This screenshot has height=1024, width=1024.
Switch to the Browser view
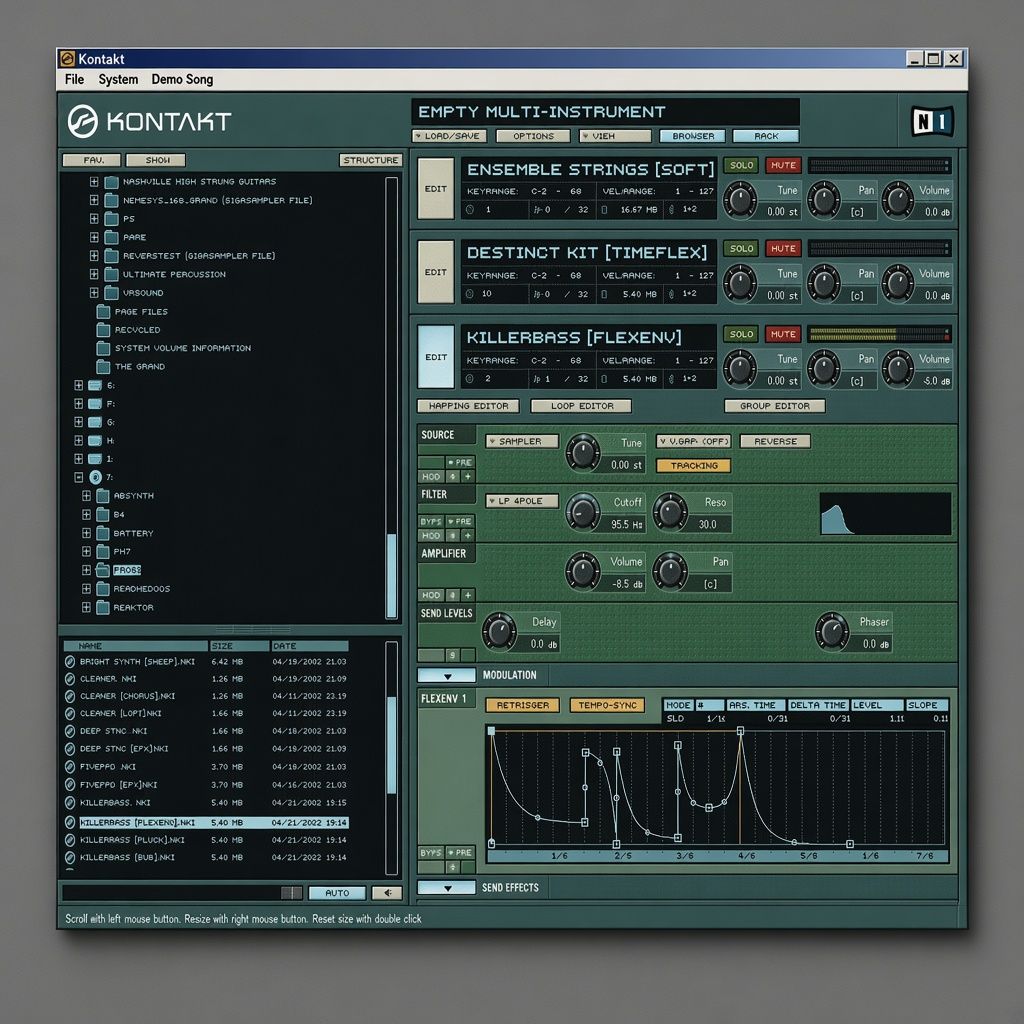coord(693,136)
